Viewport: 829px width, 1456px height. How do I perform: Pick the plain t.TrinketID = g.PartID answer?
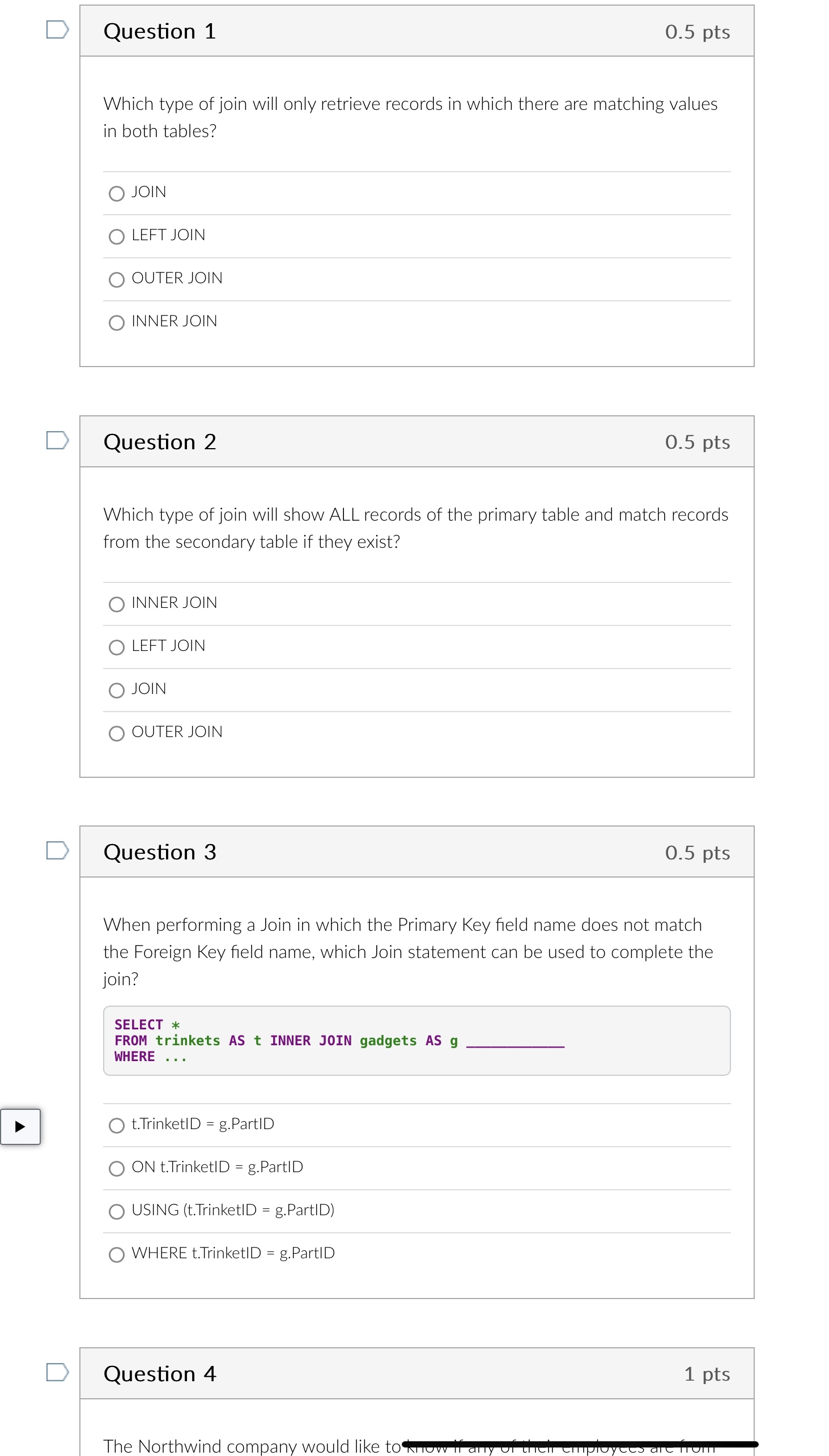[117, 1125]
